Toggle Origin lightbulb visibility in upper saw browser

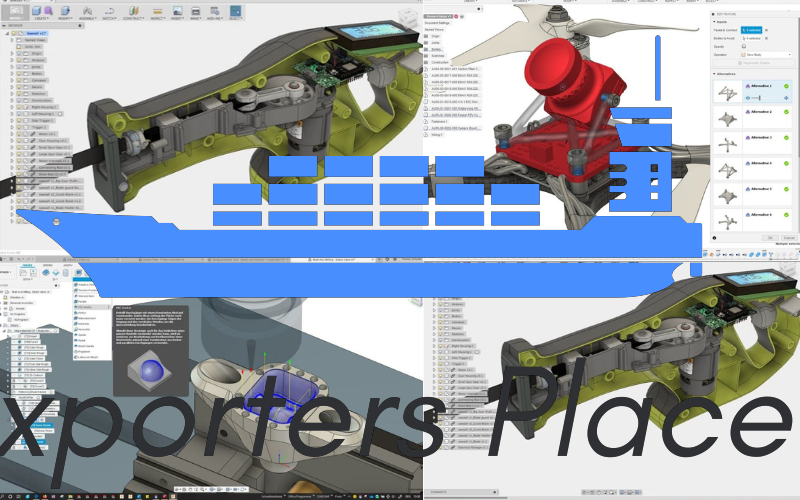19,53
